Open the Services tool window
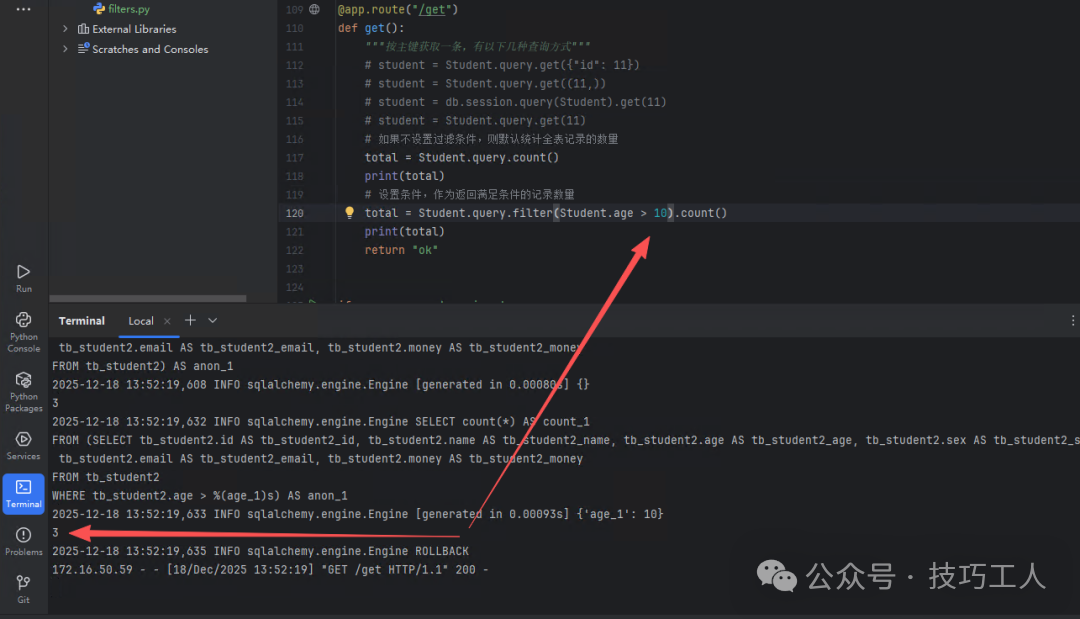Screen dimensions: 1080x619 pos(23,445)
